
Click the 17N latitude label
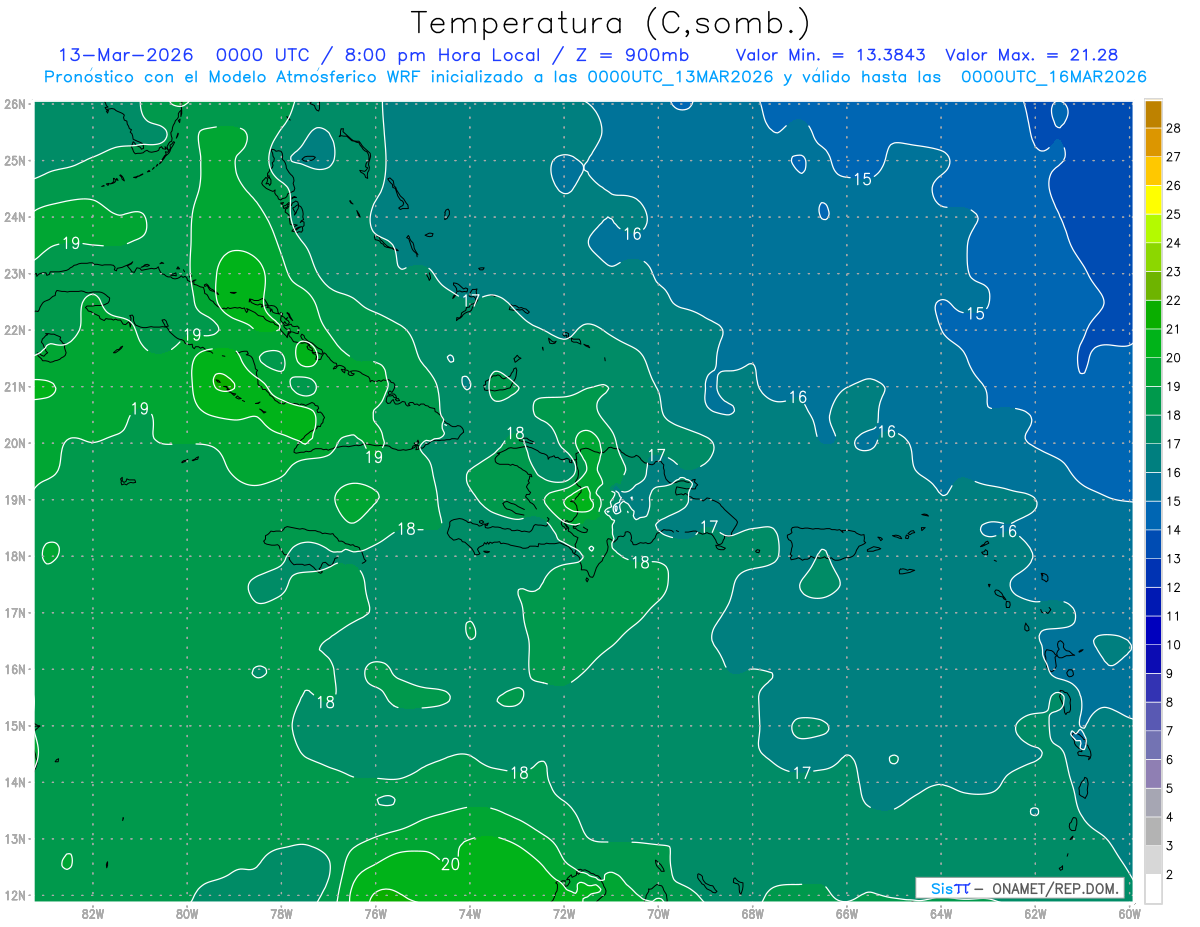[x=14, y=612]
